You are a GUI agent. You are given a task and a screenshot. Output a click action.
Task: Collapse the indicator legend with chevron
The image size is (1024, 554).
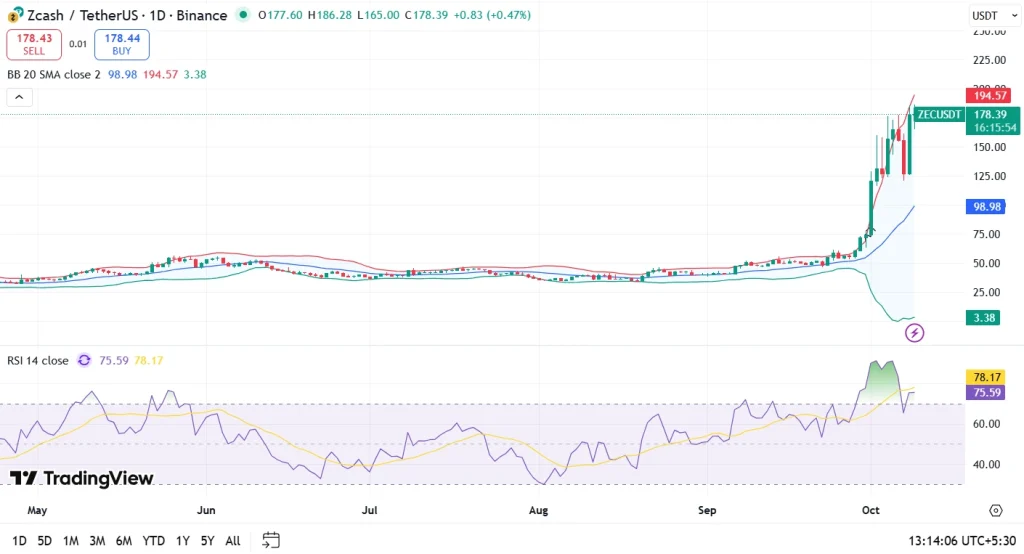point(19,97)
